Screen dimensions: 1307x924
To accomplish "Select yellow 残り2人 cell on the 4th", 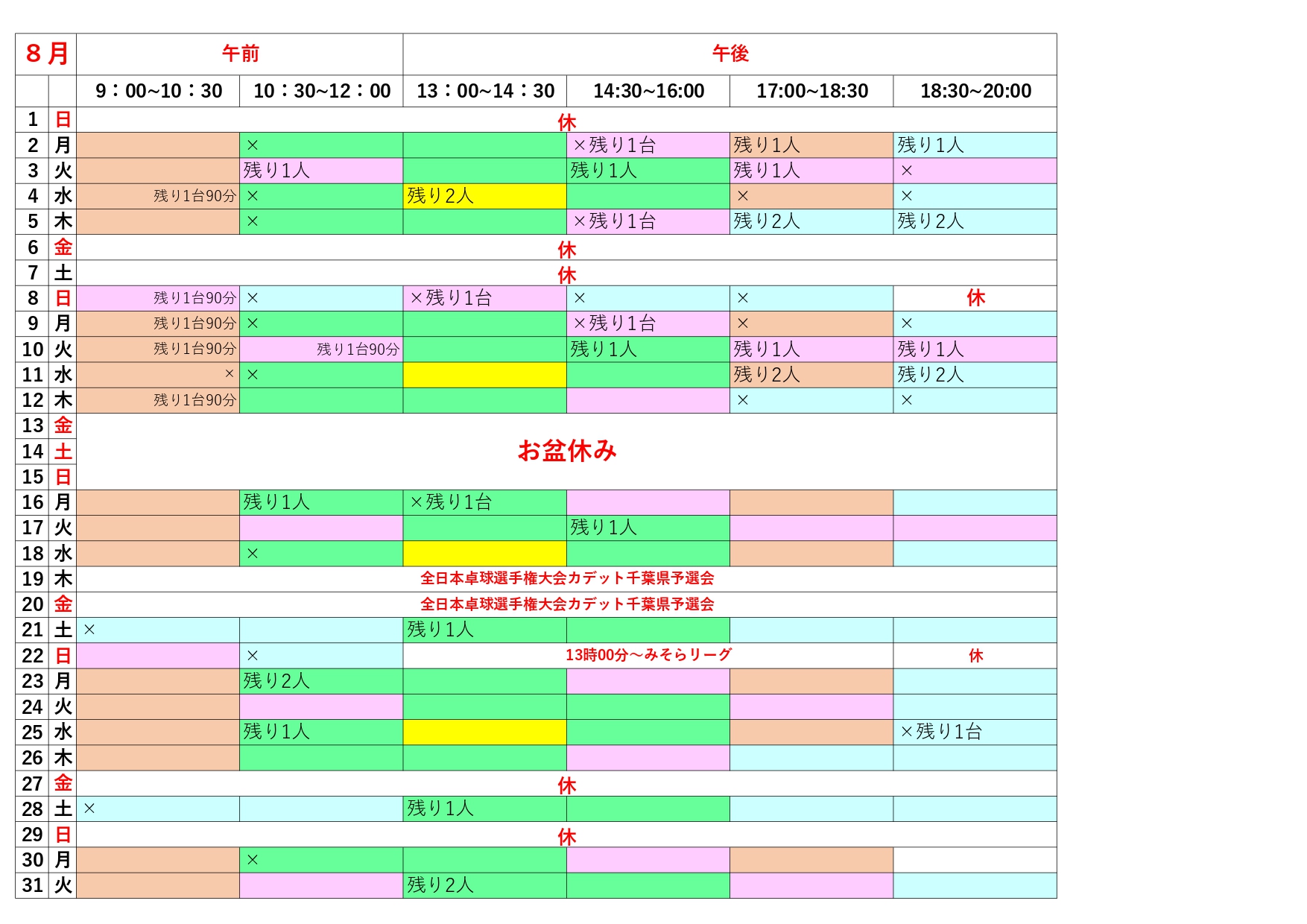I will [485, 196].
